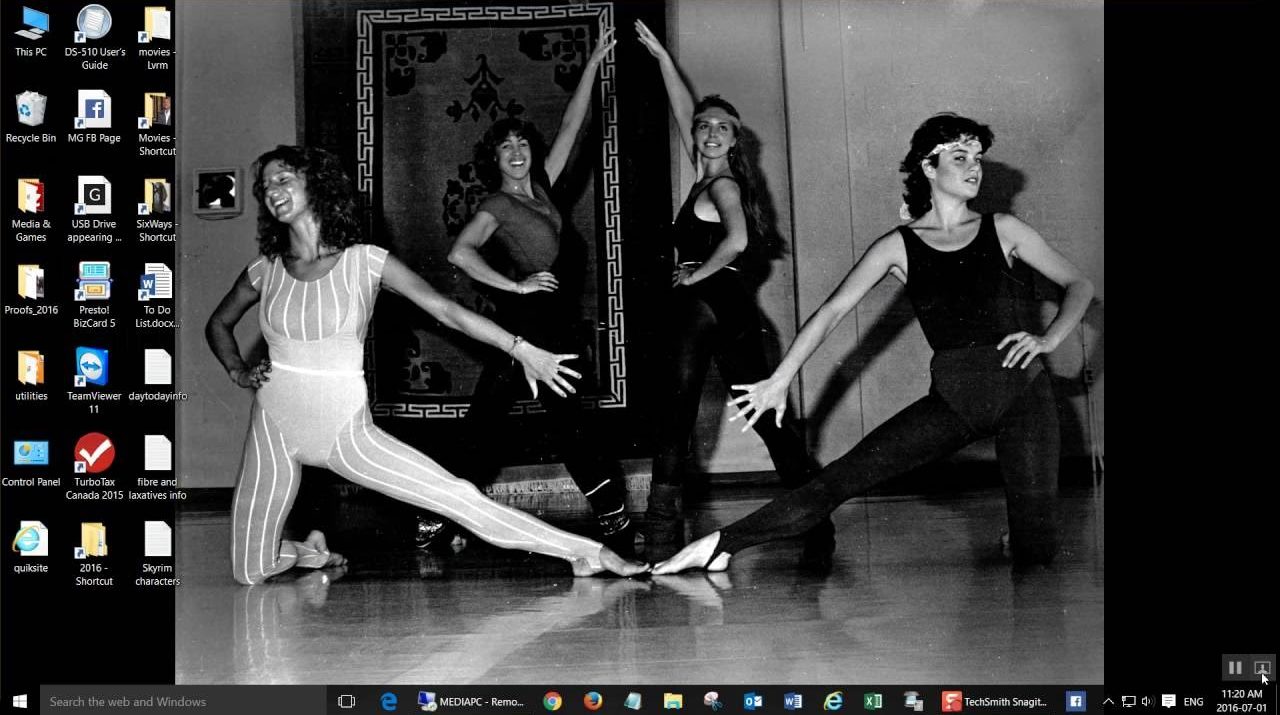
Task: Show hidden system tray icons
Action: tap(1108, 701)
